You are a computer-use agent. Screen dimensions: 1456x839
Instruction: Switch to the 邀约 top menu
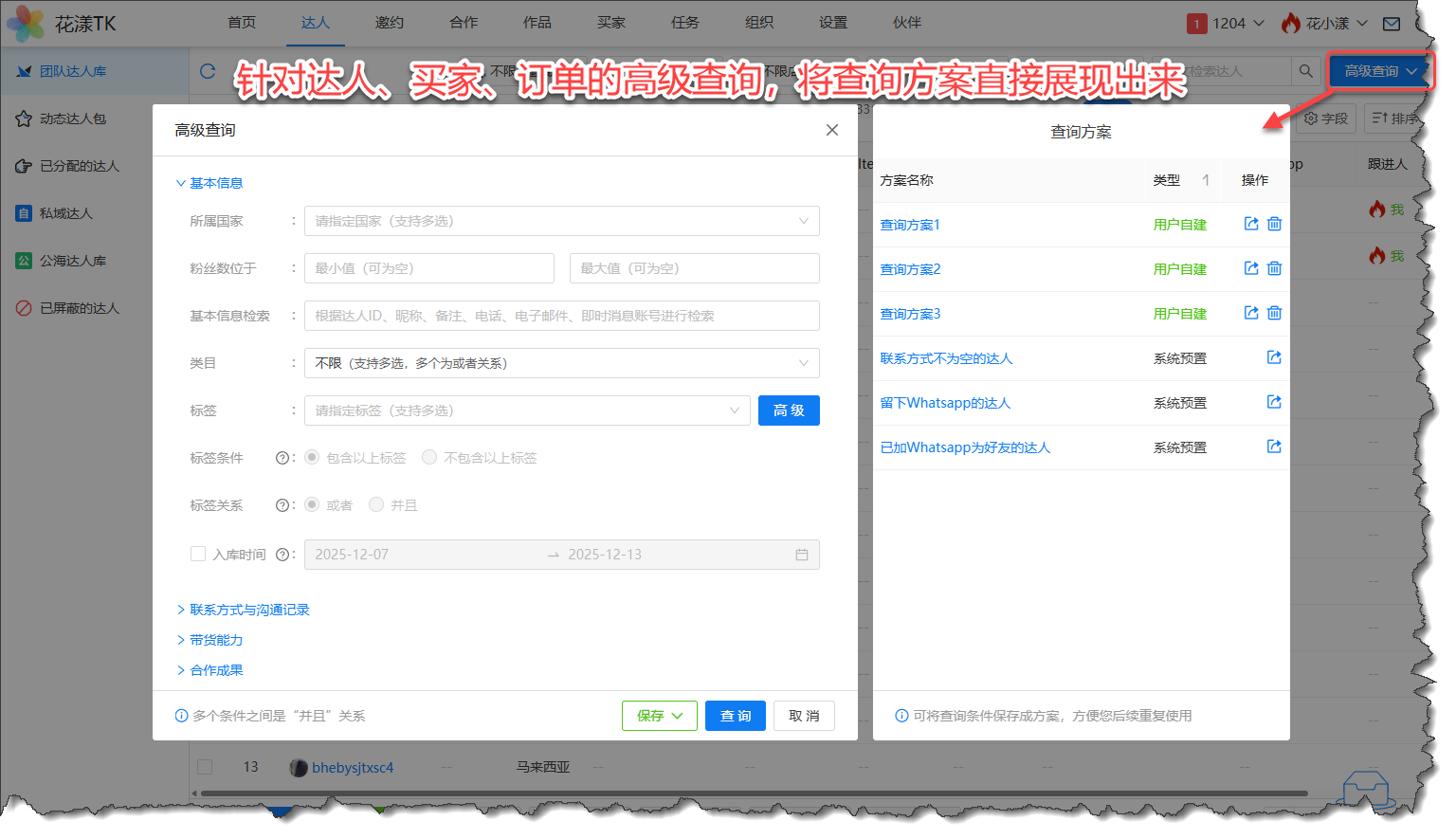tap(389, 23)
